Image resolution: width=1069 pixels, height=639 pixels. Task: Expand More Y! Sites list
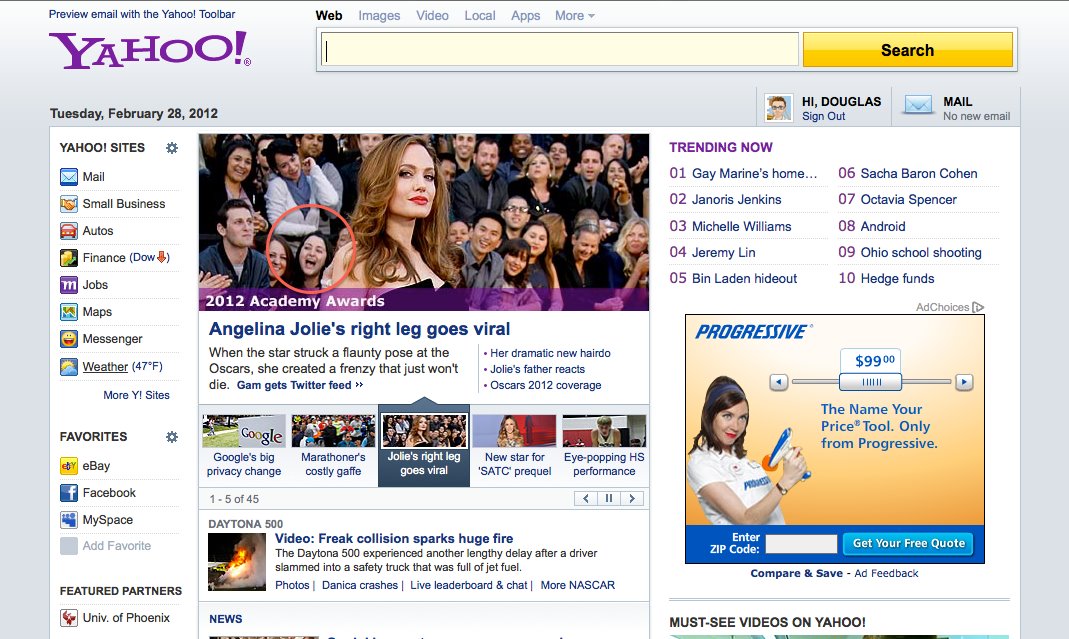(x=136, y=395)
